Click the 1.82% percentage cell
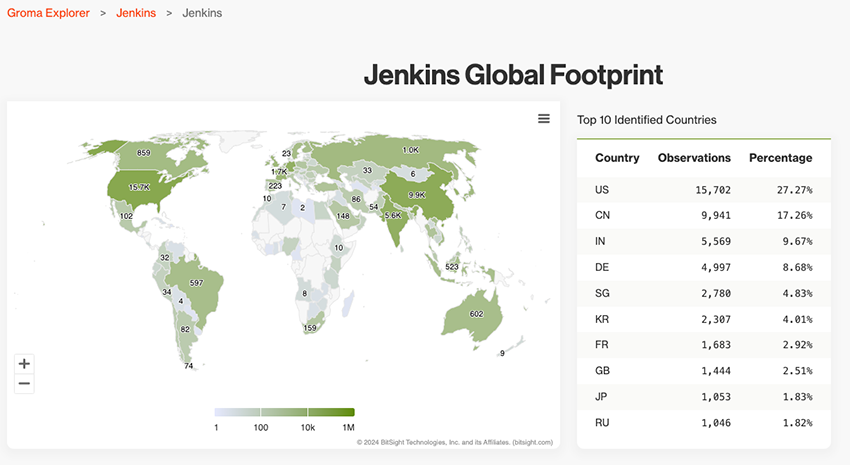 click(x=797, y=423)
